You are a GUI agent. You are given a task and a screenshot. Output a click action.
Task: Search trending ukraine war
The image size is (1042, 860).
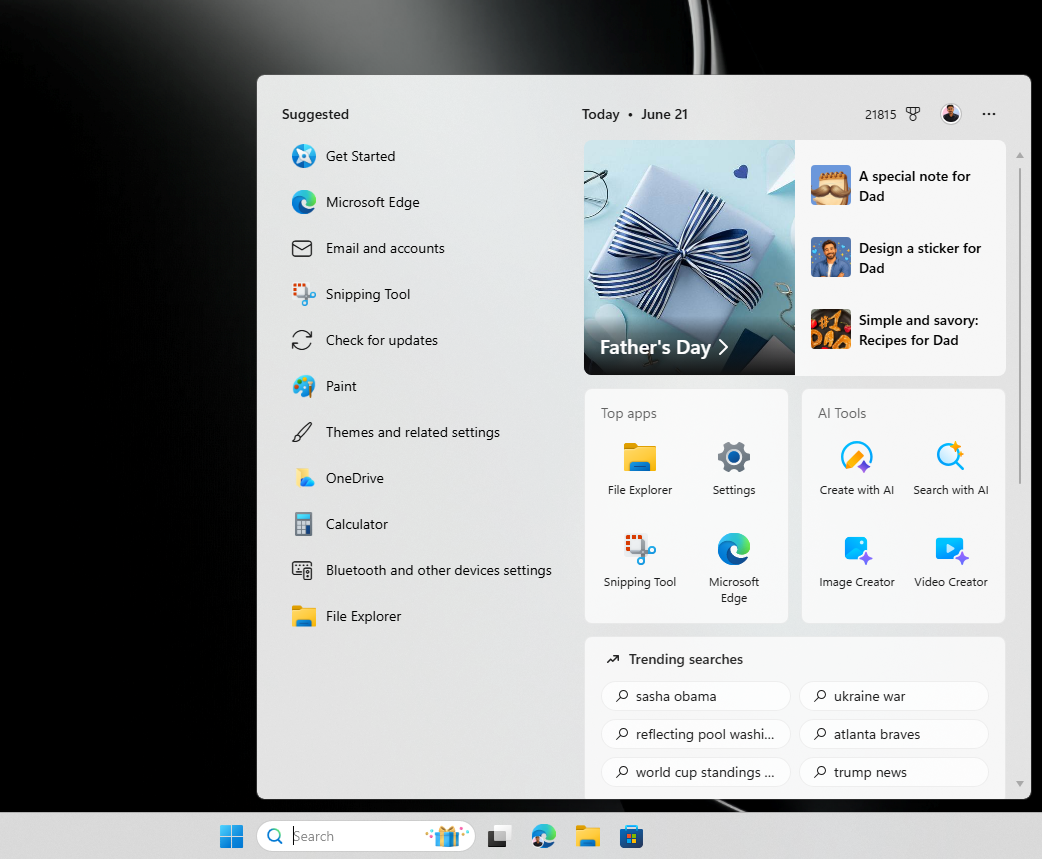(894, 696)
